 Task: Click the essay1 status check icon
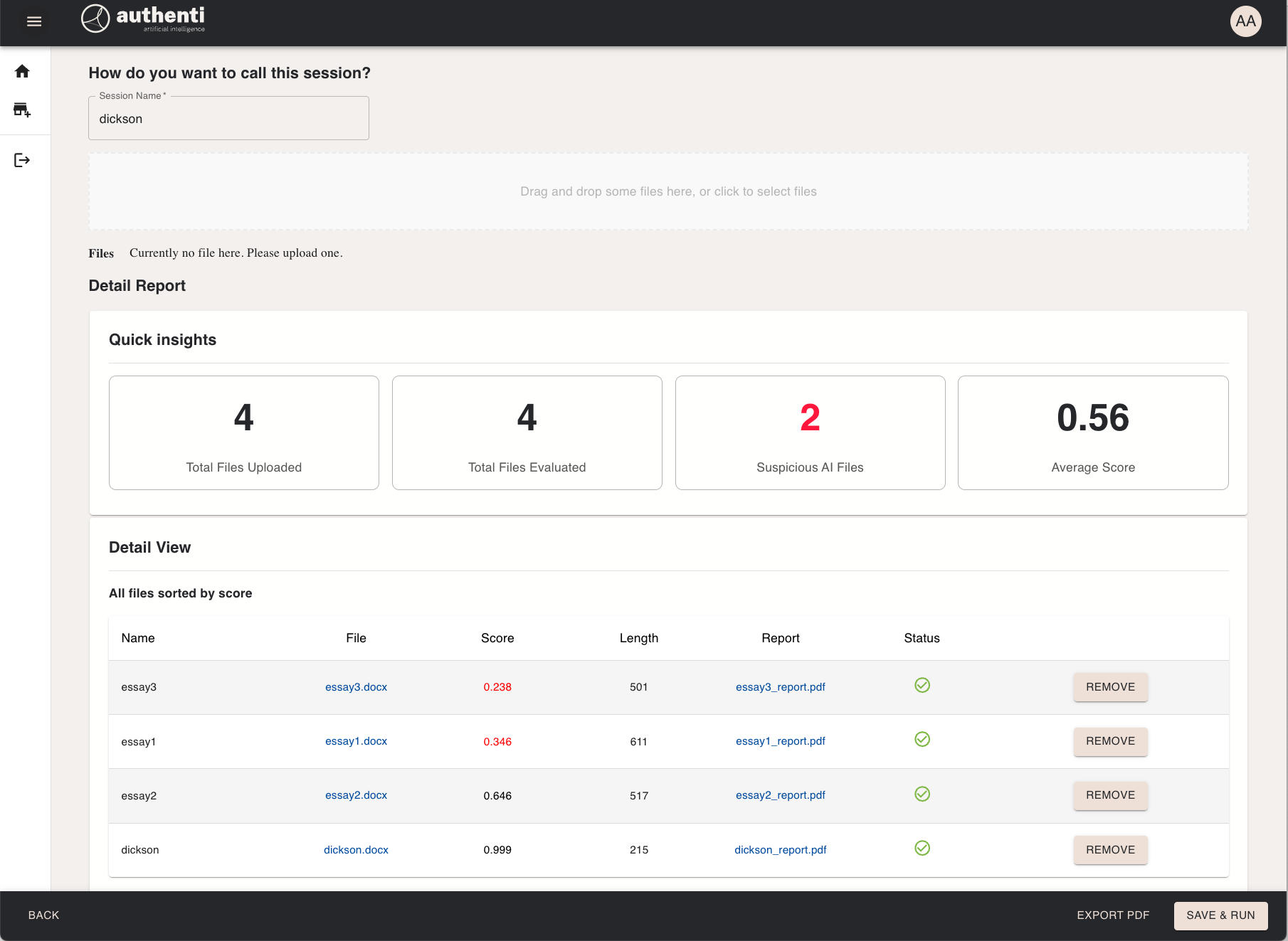[922, 739]
